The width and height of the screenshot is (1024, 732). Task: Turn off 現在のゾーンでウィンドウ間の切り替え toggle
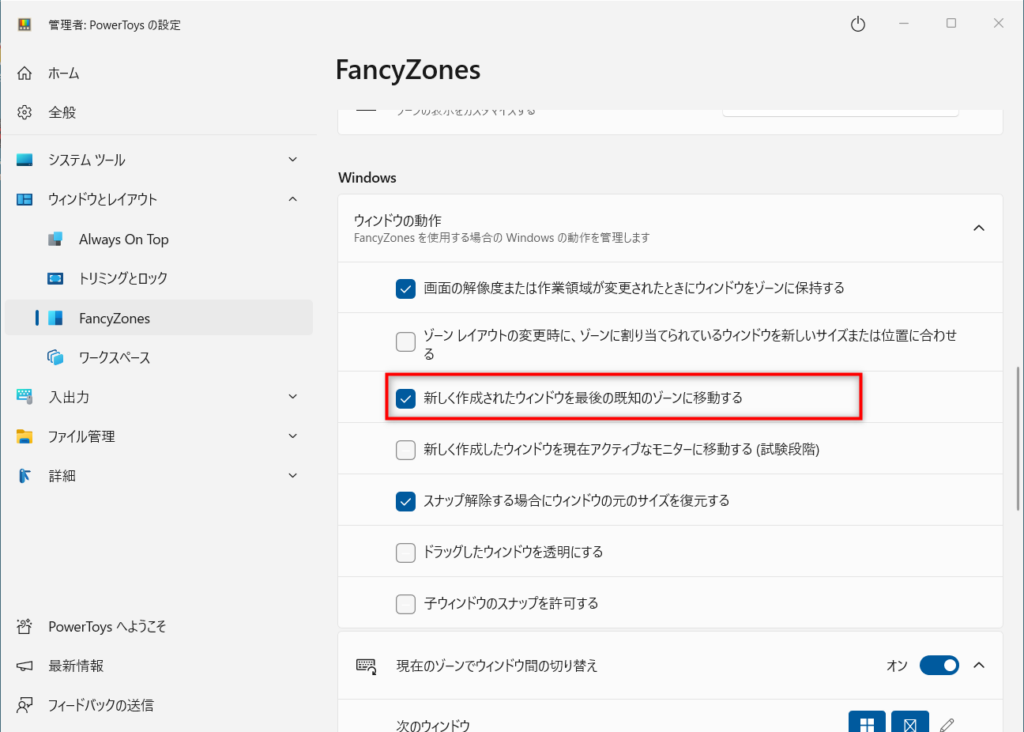[938, 665]
